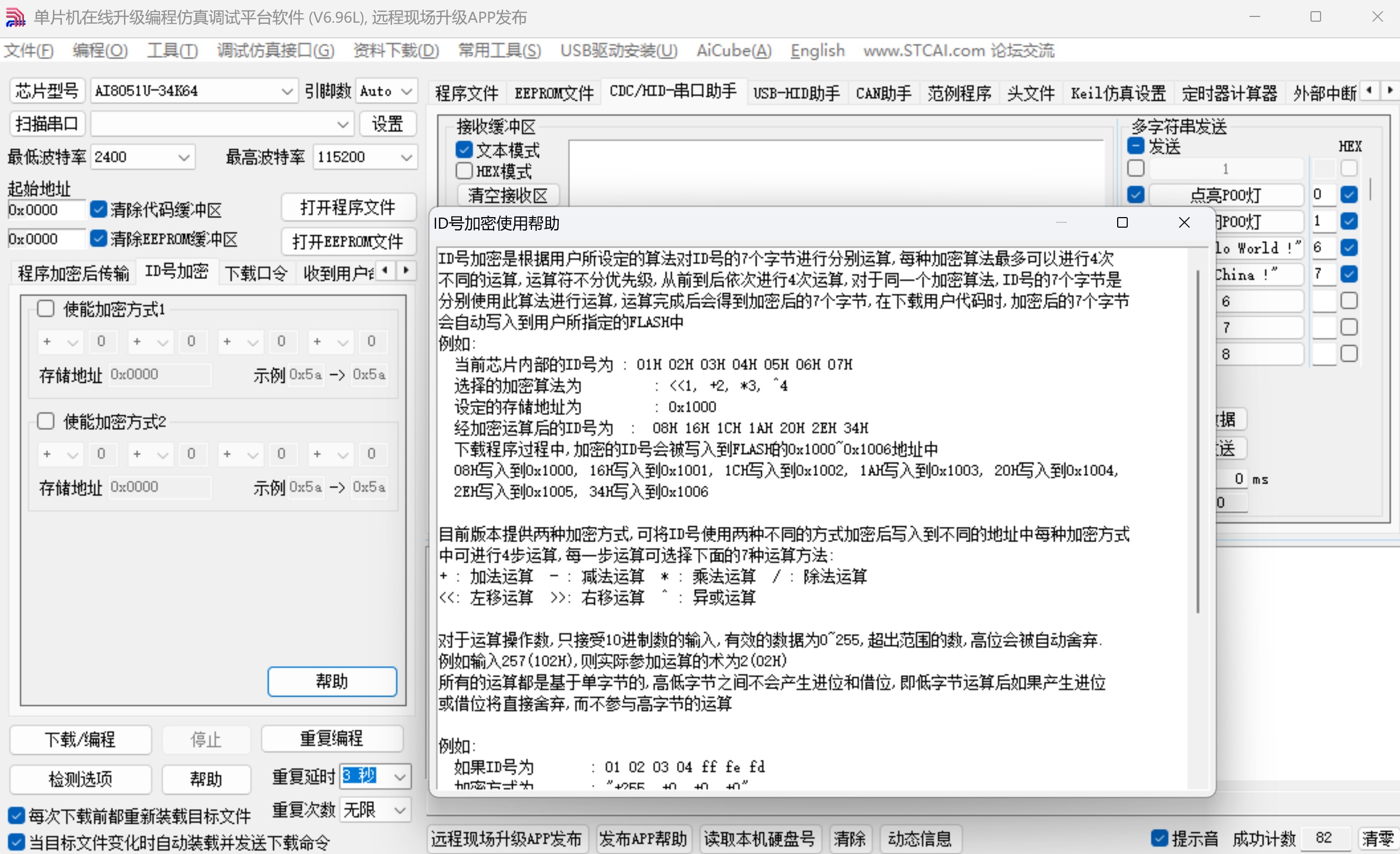Toggle the 提示音 checkbox
Image resolution: width=1400 pixels, height=854 pixels.
(1159, 838)
